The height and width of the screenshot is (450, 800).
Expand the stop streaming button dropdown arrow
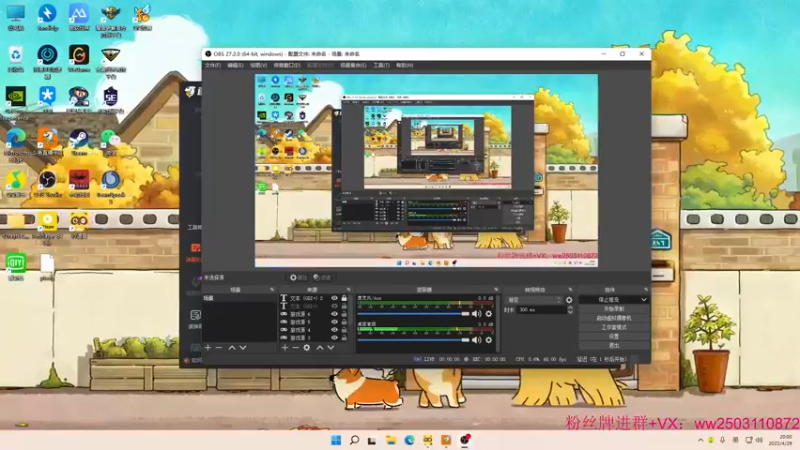pos(644,299)
